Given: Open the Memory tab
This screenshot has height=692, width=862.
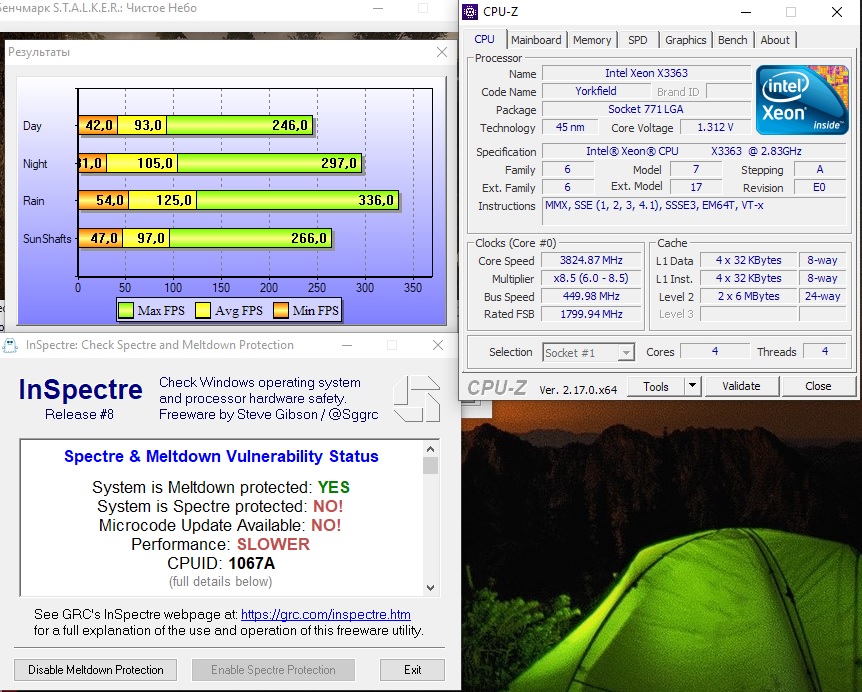Looking at the screenshot, I should (x=592, y=40).
